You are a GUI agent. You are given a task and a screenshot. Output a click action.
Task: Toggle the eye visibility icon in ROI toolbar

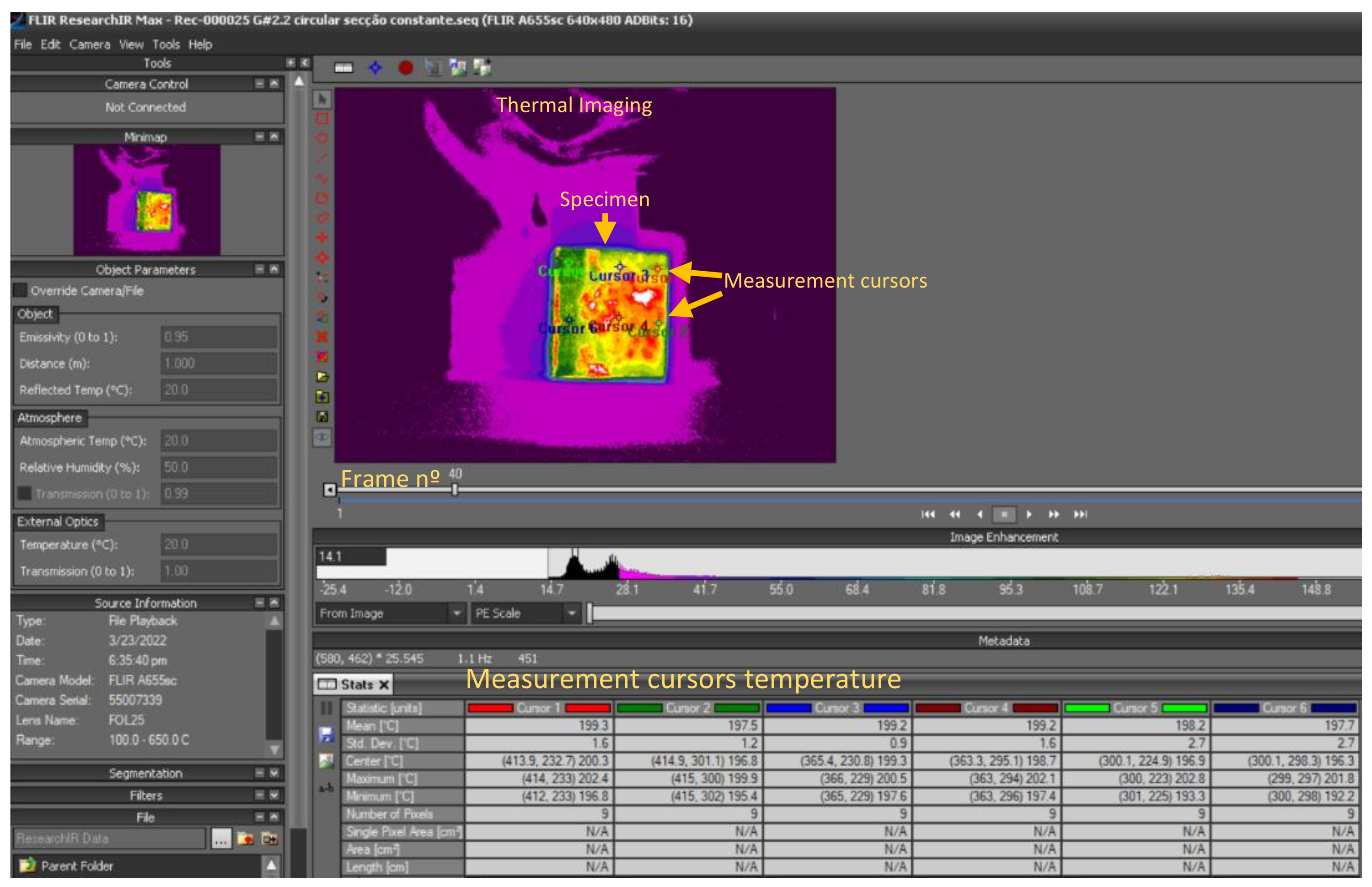322,437
